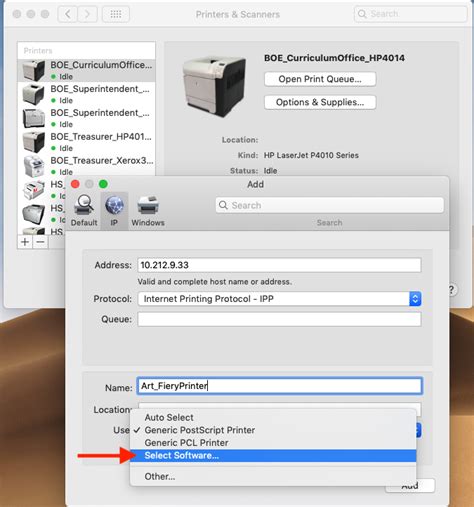
Task: Open help with the question mark button
Action: (452, 290)
